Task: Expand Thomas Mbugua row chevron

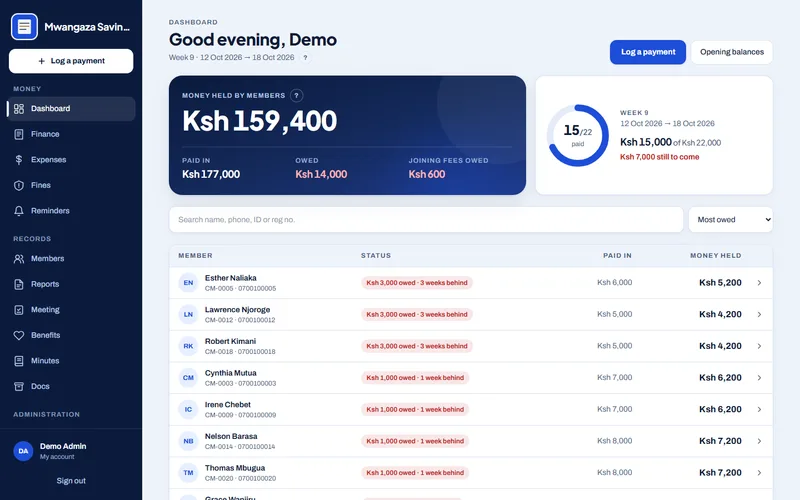Action: coord(759,472)
